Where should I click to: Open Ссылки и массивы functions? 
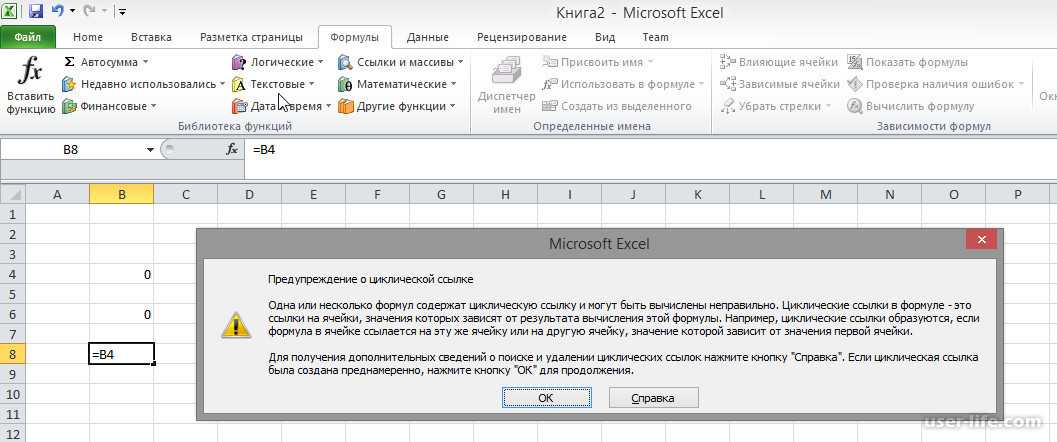click(400, 62)
